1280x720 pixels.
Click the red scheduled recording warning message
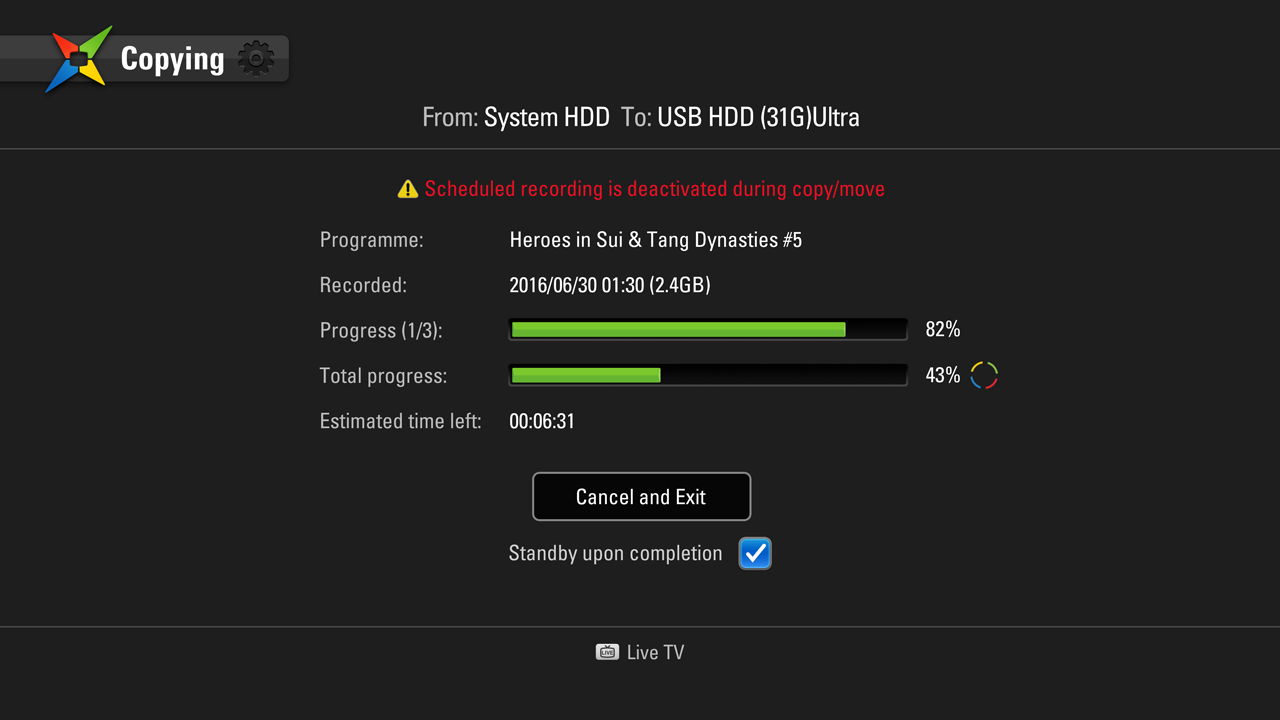[x=655, y=189]
